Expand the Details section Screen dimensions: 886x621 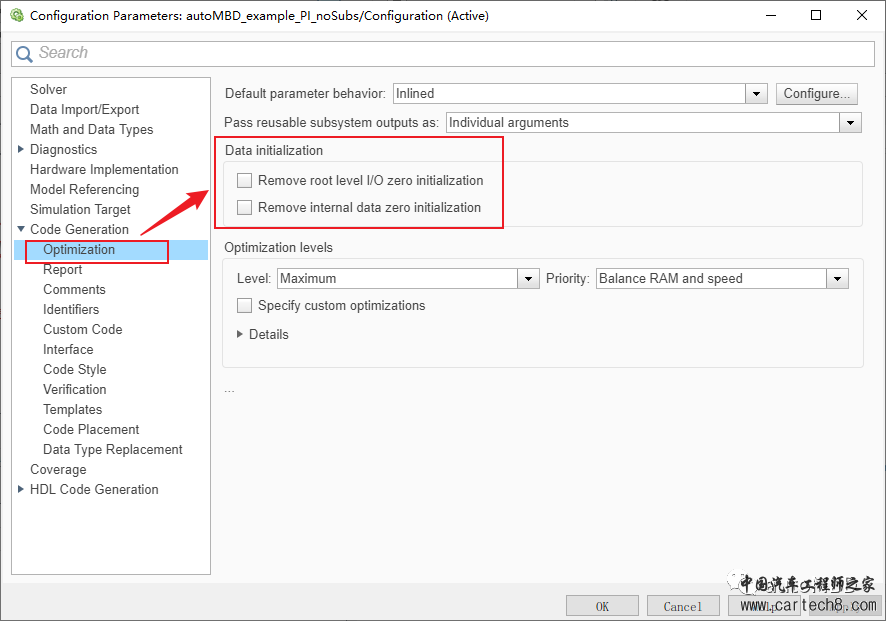240,334
